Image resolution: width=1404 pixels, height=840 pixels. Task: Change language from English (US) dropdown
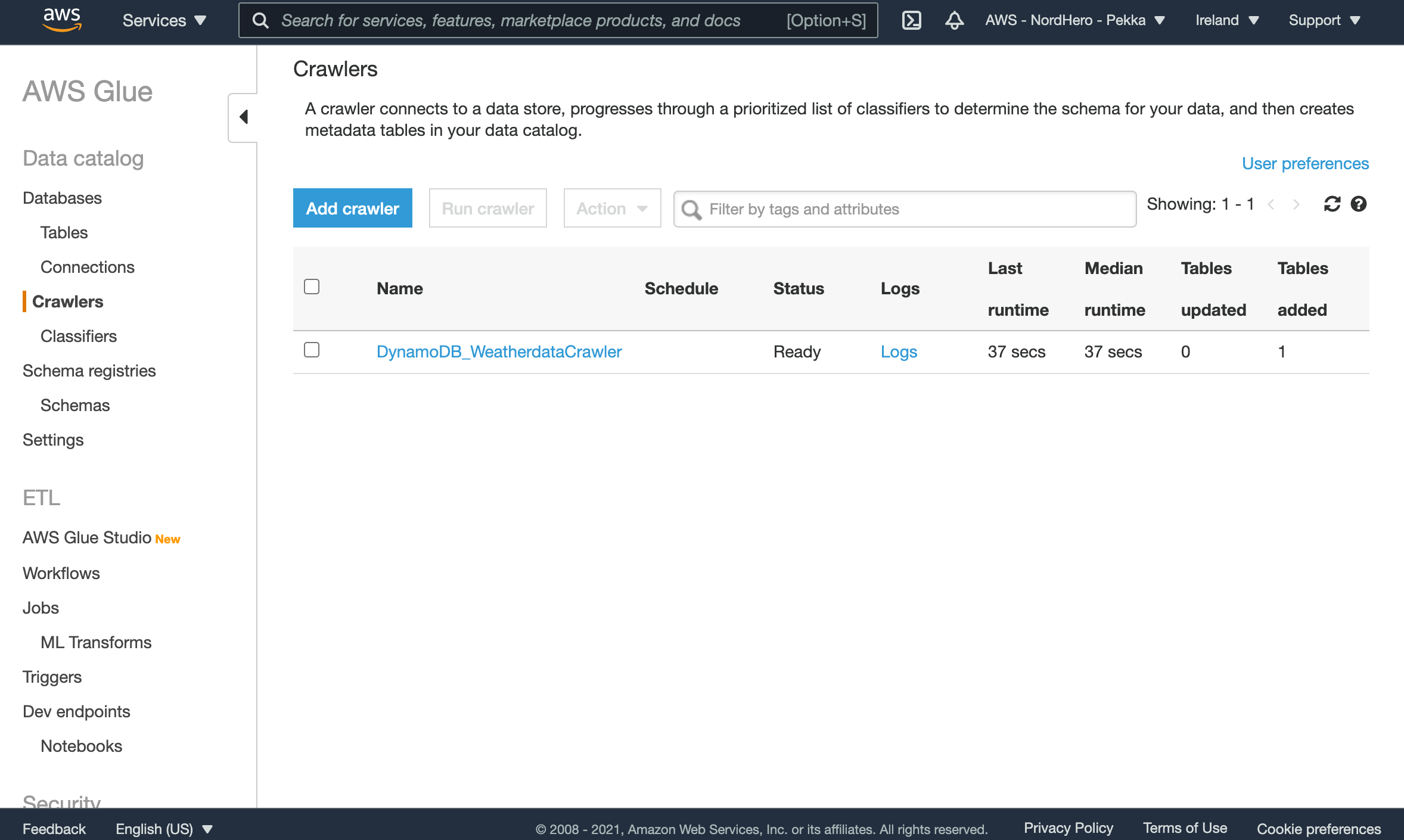pyautogui.click(x=164, y=829)
